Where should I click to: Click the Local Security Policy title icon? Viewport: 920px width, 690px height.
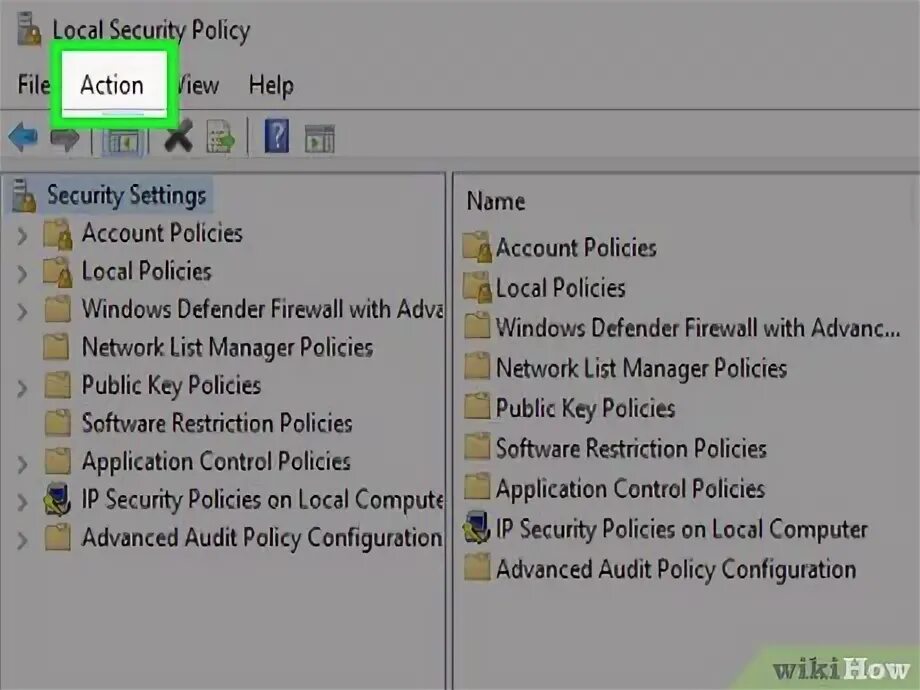(x=28, y=29)
